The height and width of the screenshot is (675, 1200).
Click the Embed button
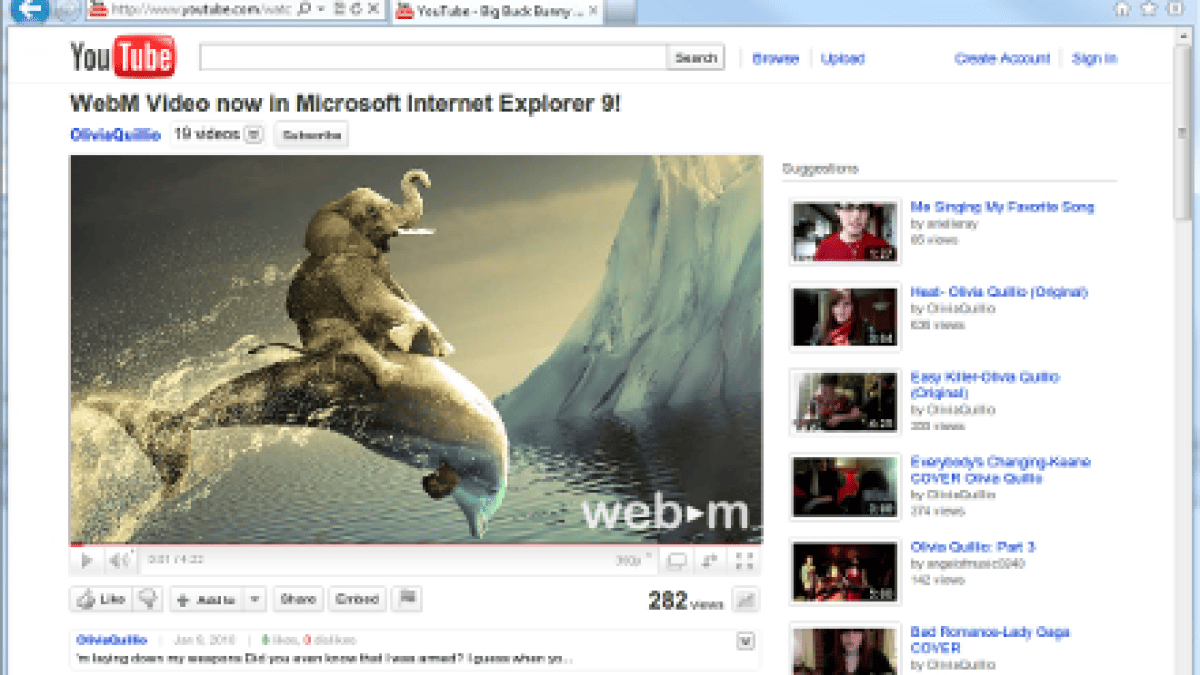[357, 599]
